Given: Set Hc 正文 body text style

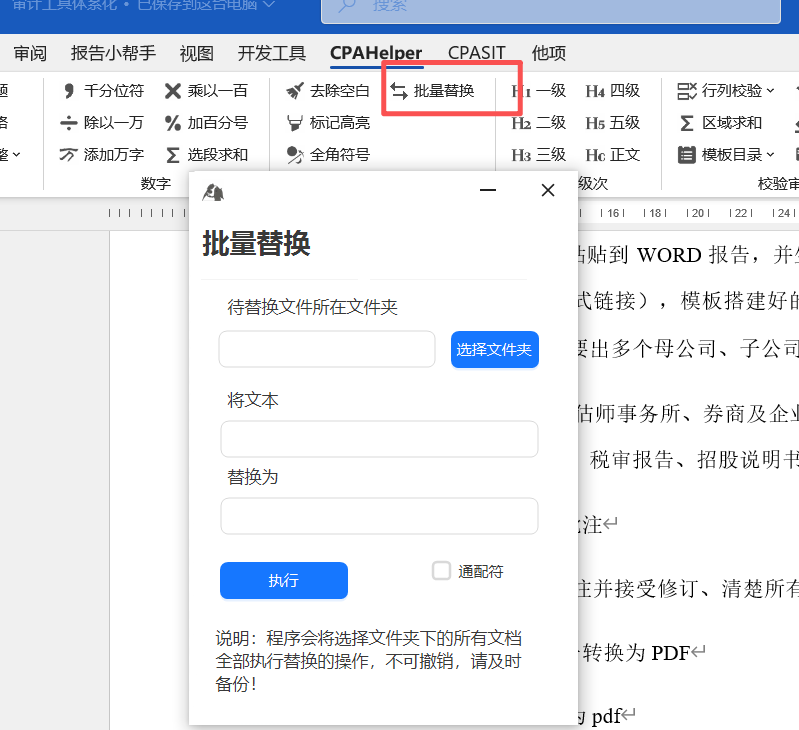Looking at the screenshot, I should tap(612, 155).
